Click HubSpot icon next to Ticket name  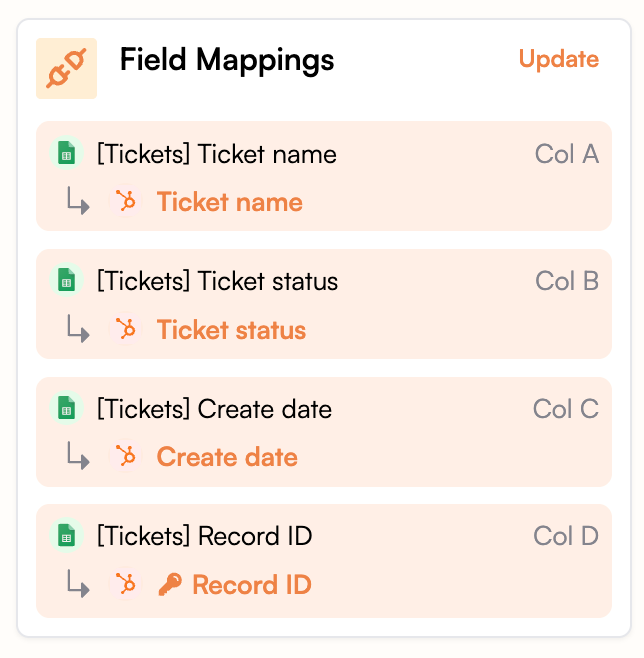click(126, 202)
